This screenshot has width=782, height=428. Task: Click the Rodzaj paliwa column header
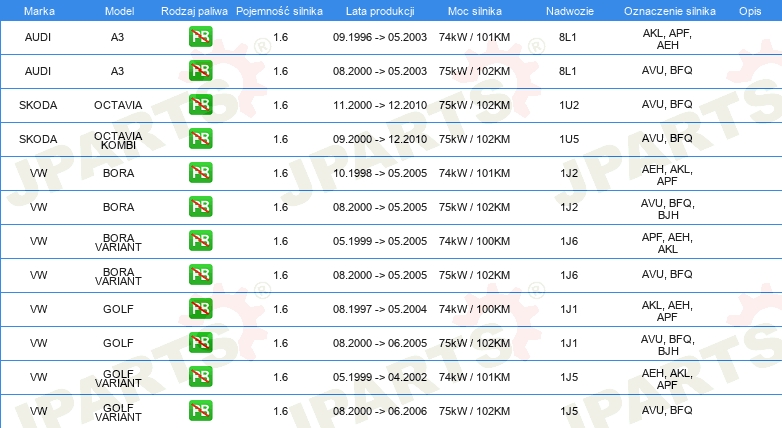point(194,11)
